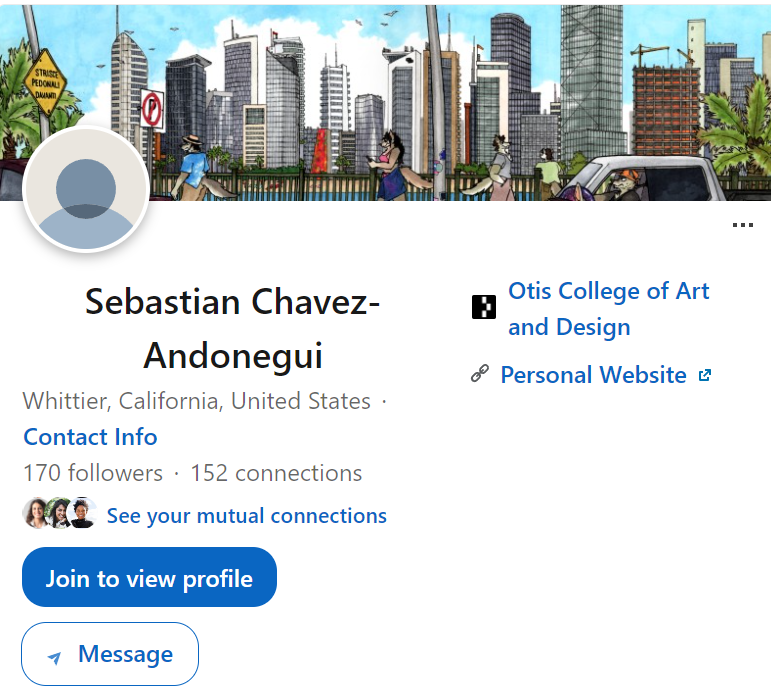The height and width of the screenshot is (691, 771).
Task: Visit the Personal Website link
Action: 593,375
